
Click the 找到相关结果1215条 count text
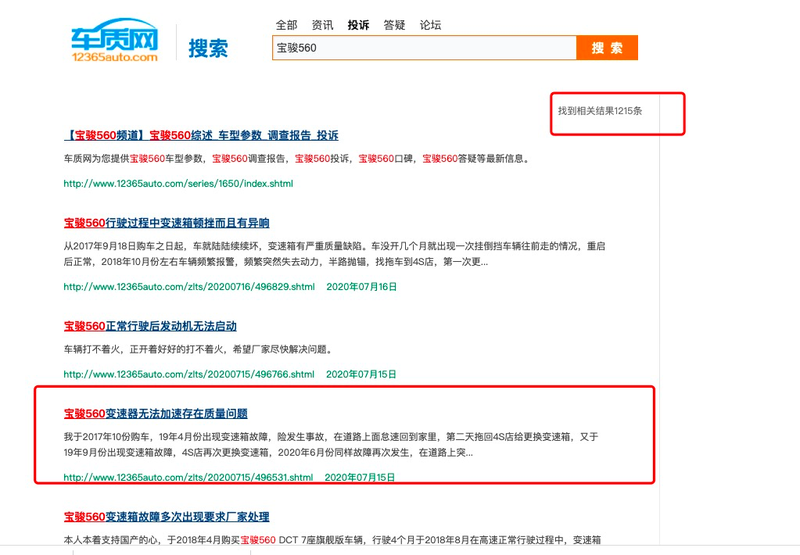(x=600, y=111)
